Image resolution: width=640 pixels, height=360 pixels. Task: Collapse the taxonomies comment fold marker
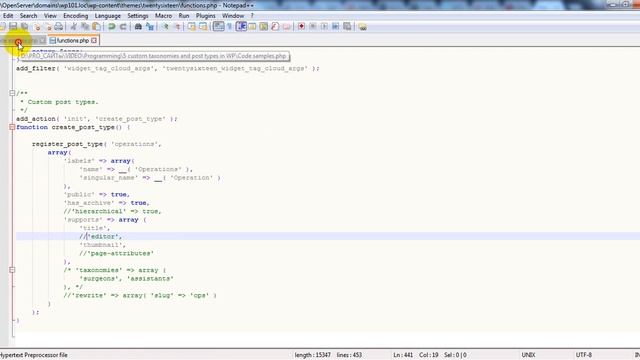point(12,270)
